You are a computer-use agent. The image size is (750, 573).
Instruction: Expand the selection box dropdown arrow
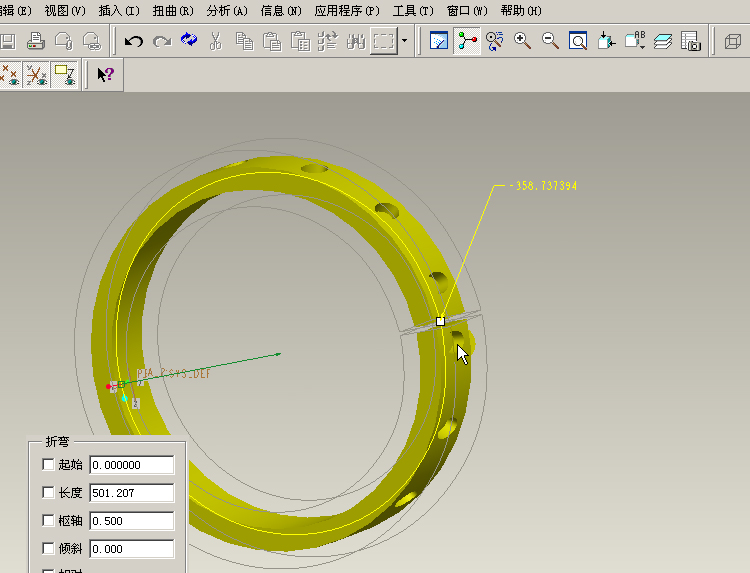coord(404,41)
